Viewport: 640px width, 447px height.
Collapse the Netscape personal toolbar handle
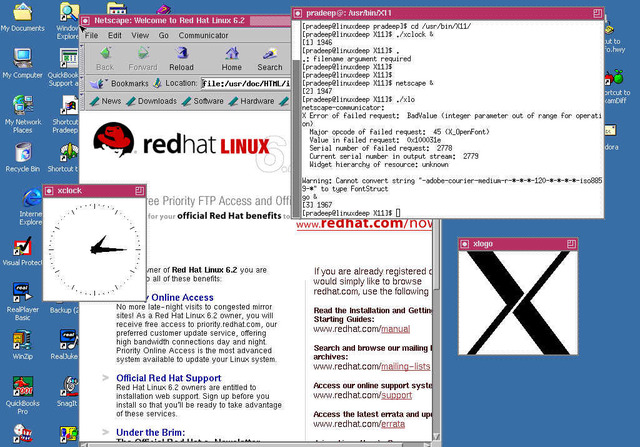(x=82, y=101)
